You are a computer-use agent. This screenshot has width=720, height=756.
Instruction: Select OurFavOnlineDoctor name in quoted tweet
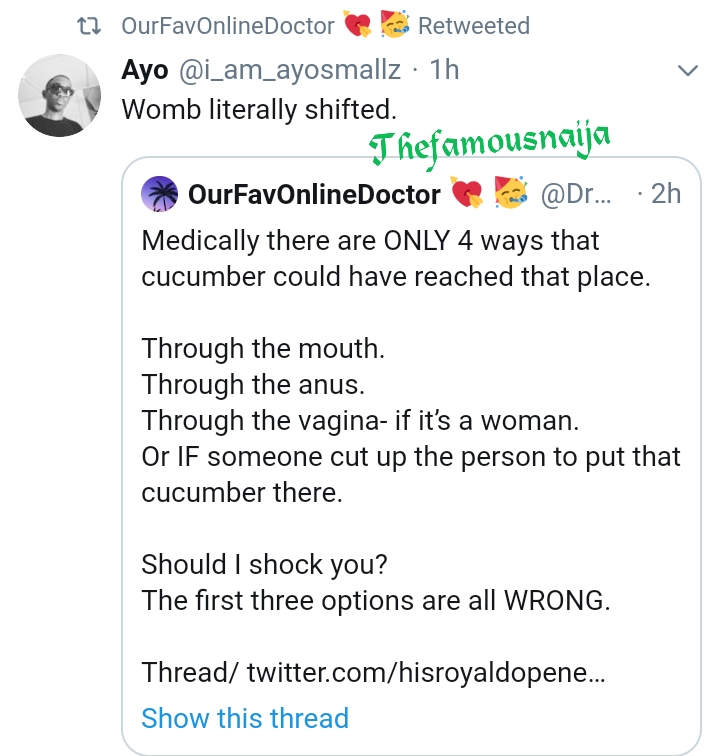[x=314, y=193]
